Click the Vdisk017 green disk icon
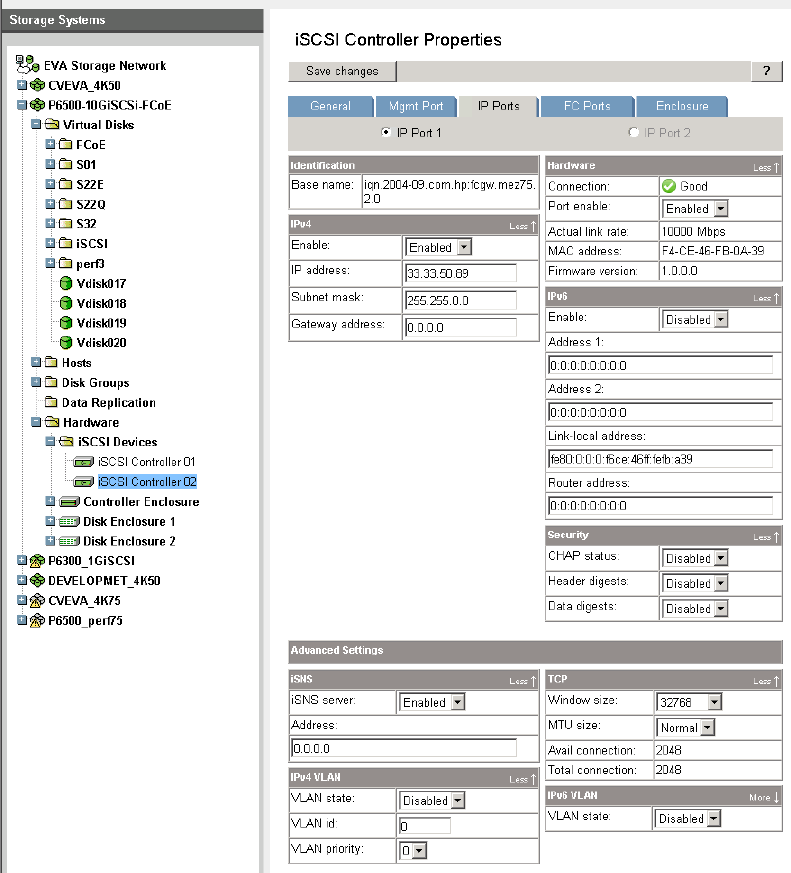 (x=66, y=283)
